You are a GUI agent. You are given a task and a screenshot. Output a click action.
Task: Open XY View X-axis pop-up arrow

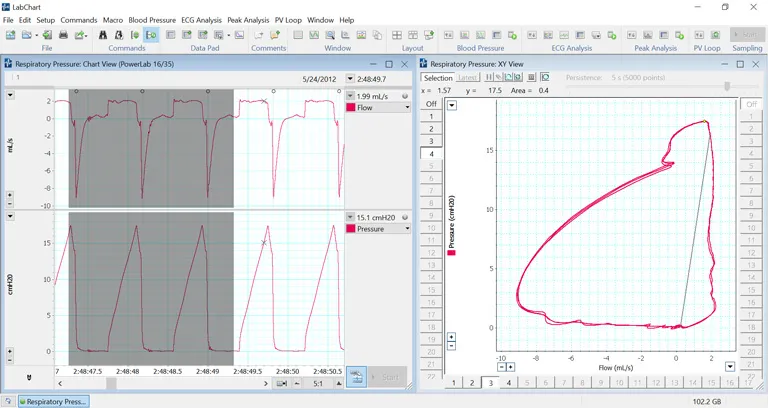(x=730, y=367)
